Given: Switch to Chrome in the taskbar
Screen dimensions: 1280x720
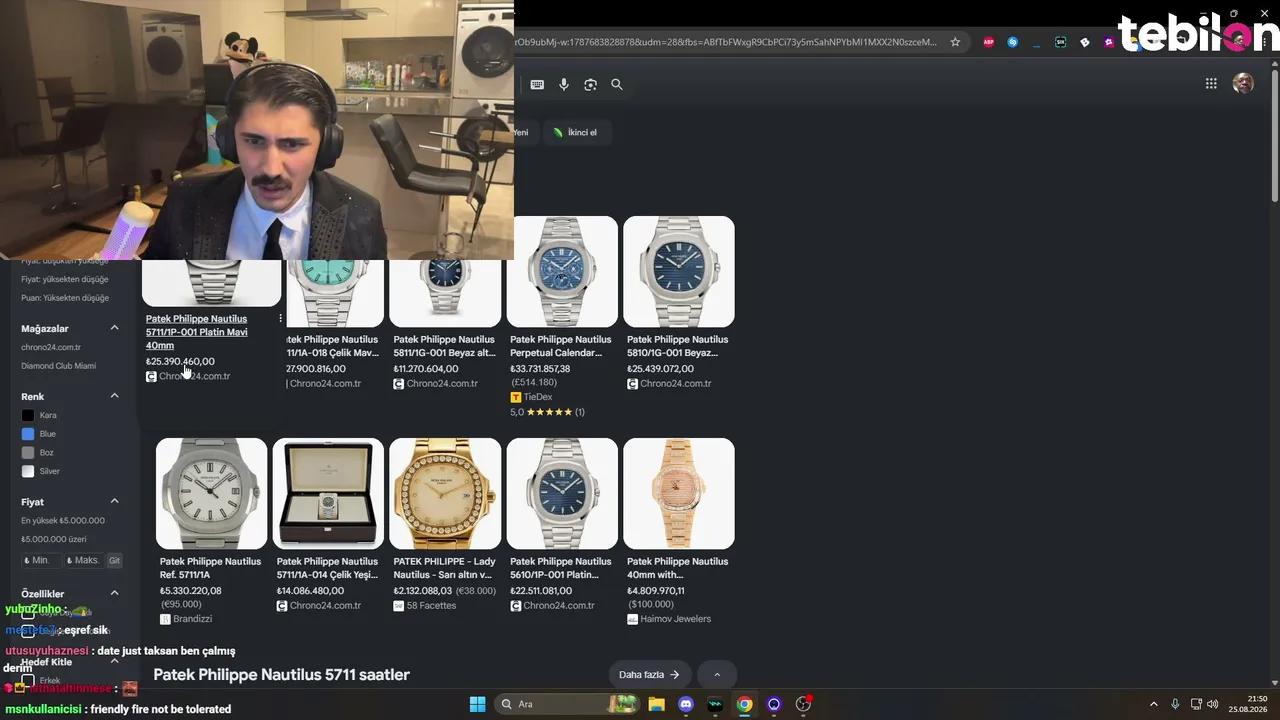Looking at the screenshot, I should 745,704.
